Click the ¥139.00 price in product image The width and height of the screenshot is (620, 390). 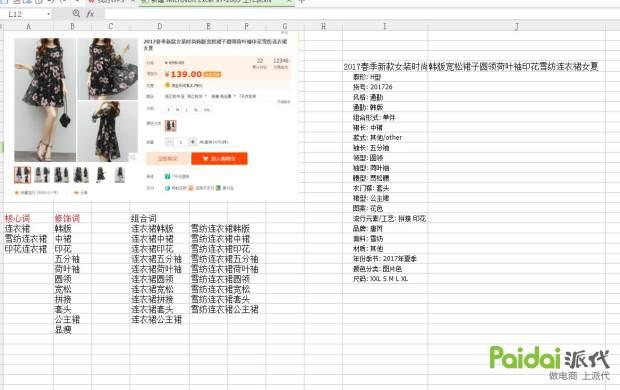pos(184,74)
